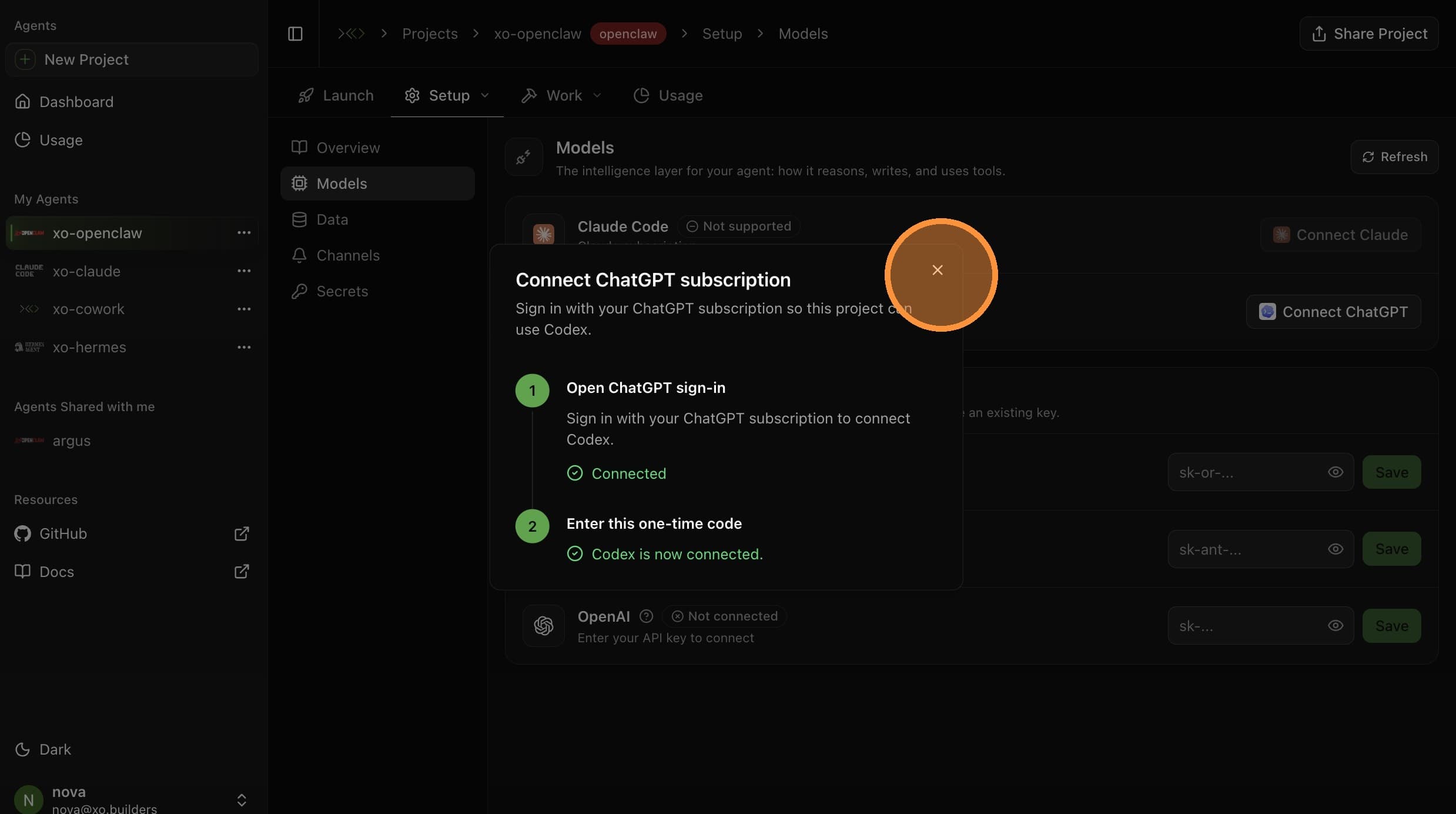Open xo-openclaw in the breadcrumb
Viewport: 1456px width, 814px height.
(537, 34)
